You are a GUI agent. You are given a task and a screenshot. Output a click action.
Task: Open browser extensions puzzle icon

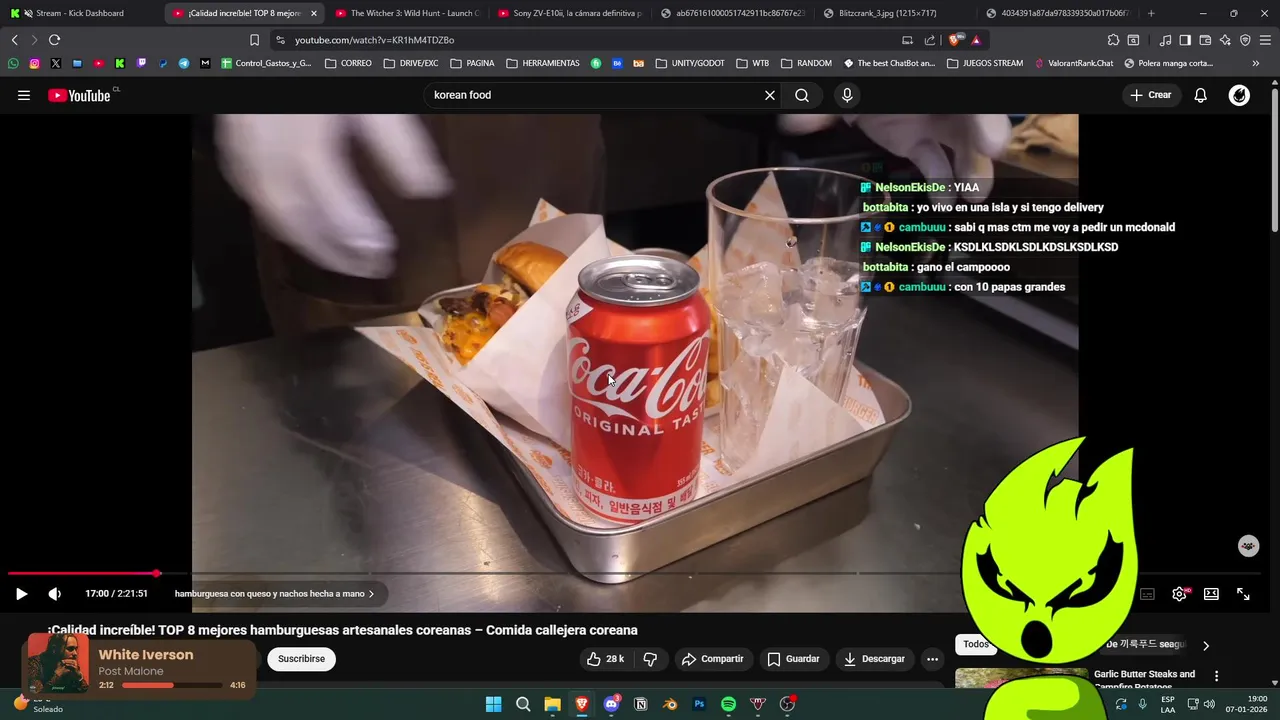(x=1113, y=40)
